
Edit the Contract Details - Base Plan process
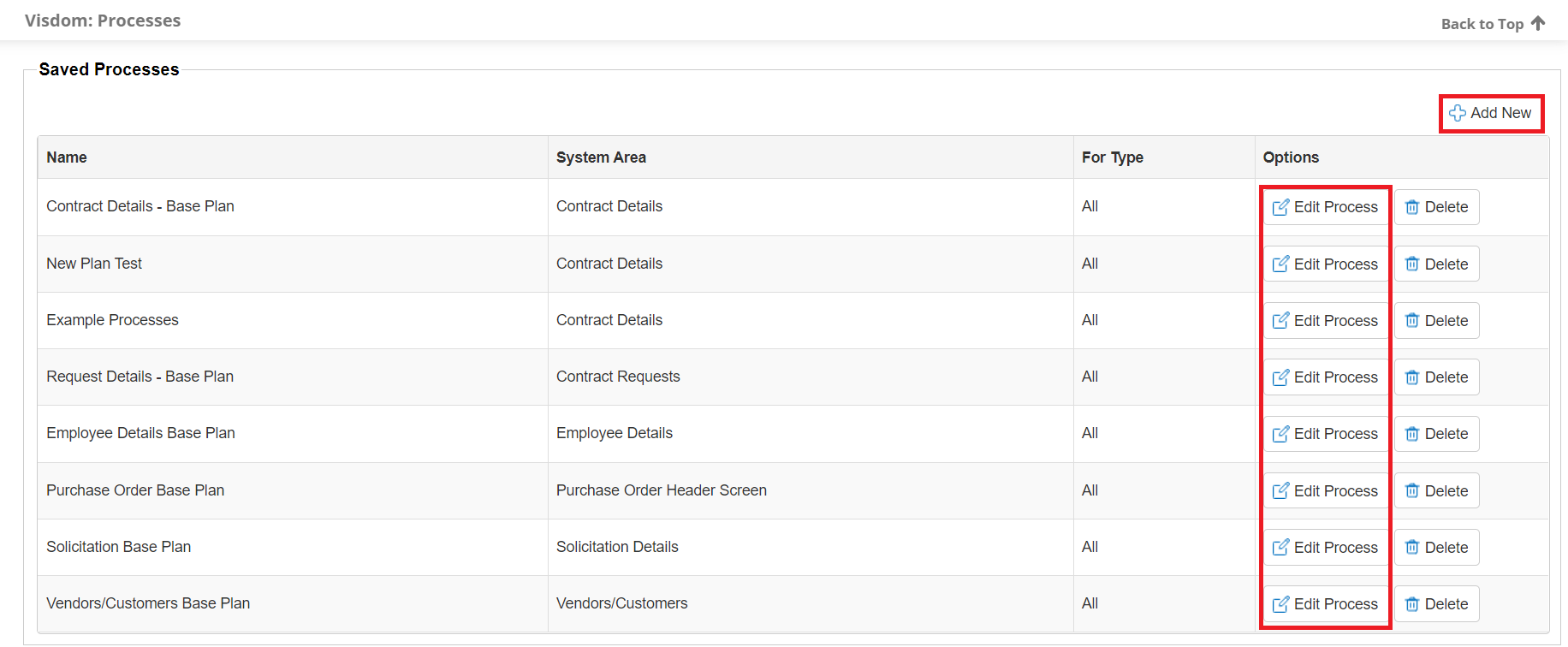1326,207
